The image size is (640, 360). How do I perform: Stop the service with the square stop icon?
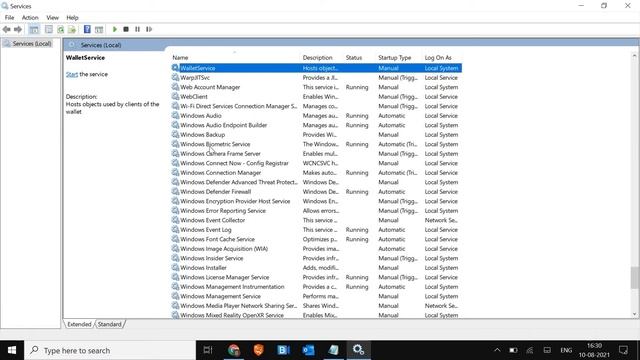pyautogui.click(x=126, y=29)
